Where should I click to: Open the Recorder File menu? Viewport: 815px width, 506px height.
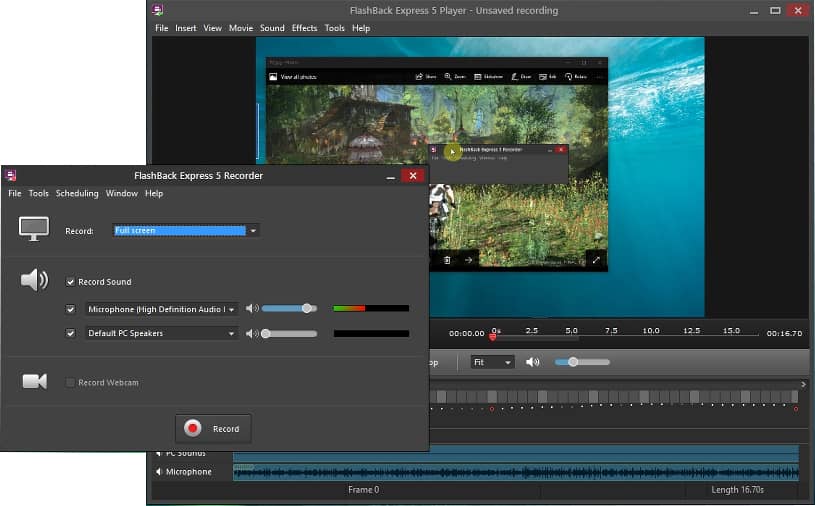click(15, 193)
